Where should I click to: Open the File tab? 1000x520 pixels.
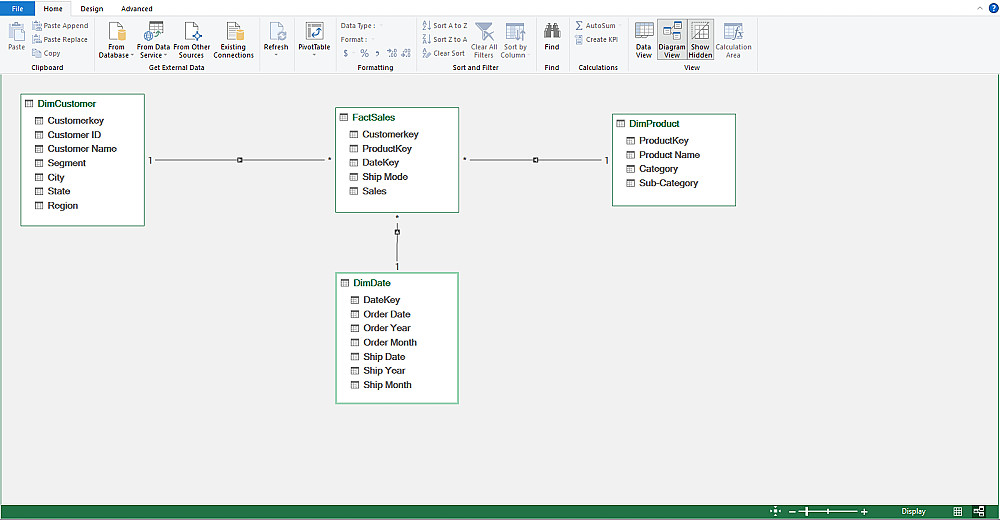click(17, 8)
